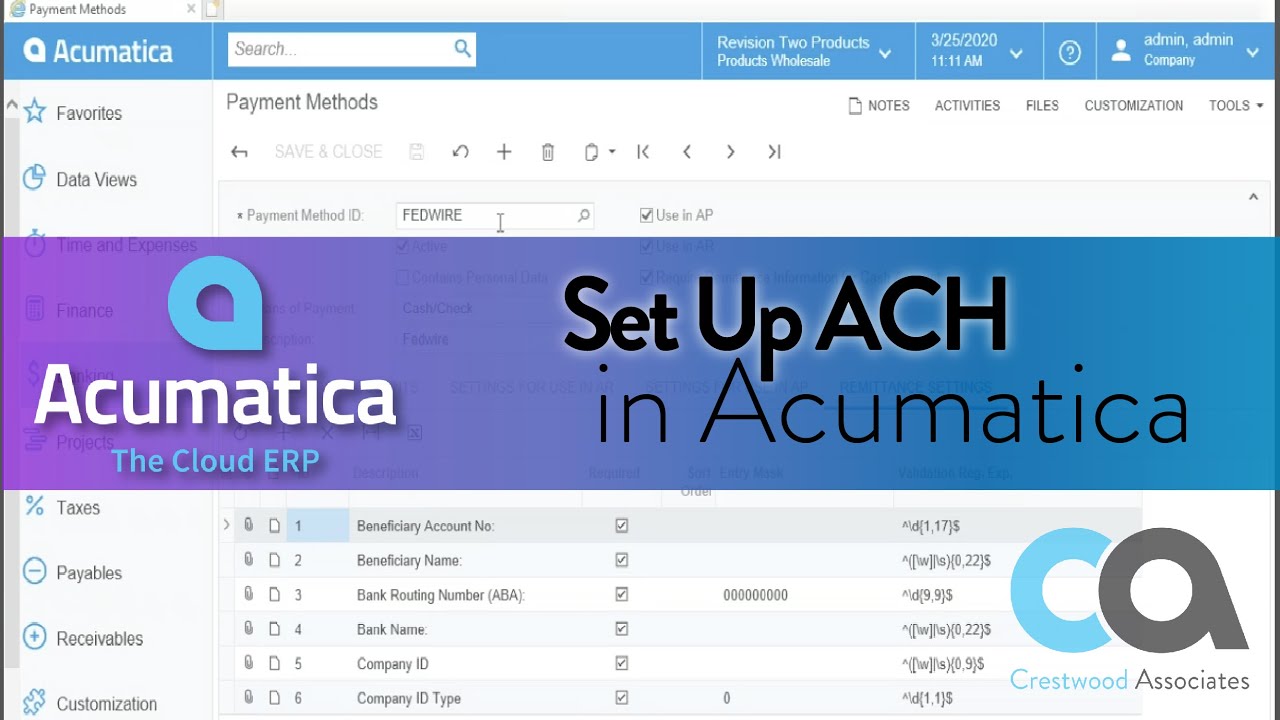Viewport: 1280px width, 720px height.
Task: Go to last record icon
Action: (774, 152)
